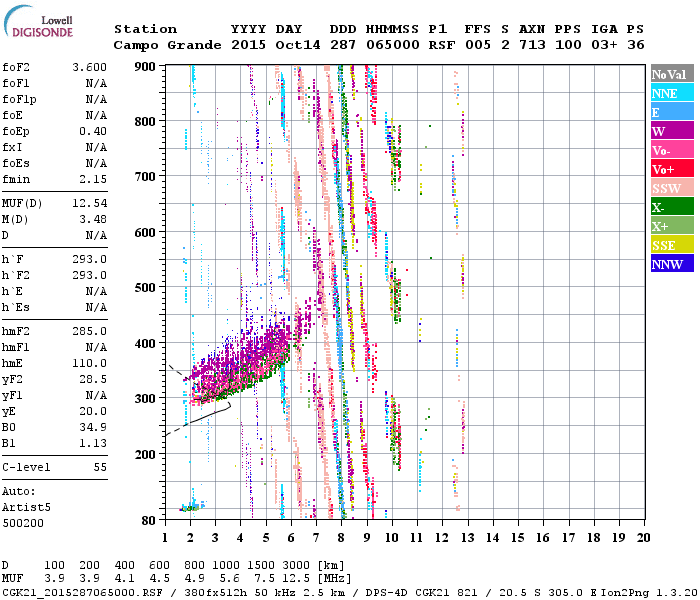700x600 pixels.
Task: Click the Oct14 date in header
Action: pos(298,45)
